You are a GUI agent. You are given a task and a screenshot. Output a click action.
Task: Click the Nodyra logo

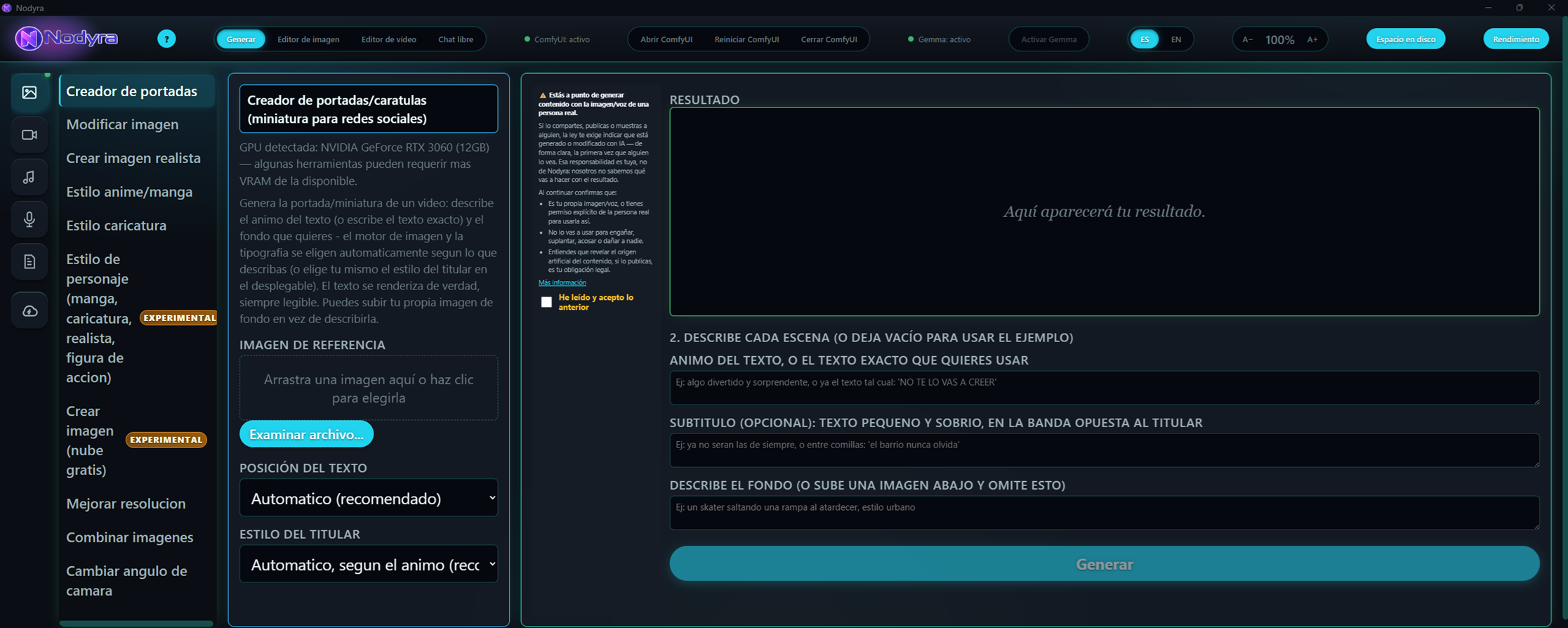pos(67,38)
